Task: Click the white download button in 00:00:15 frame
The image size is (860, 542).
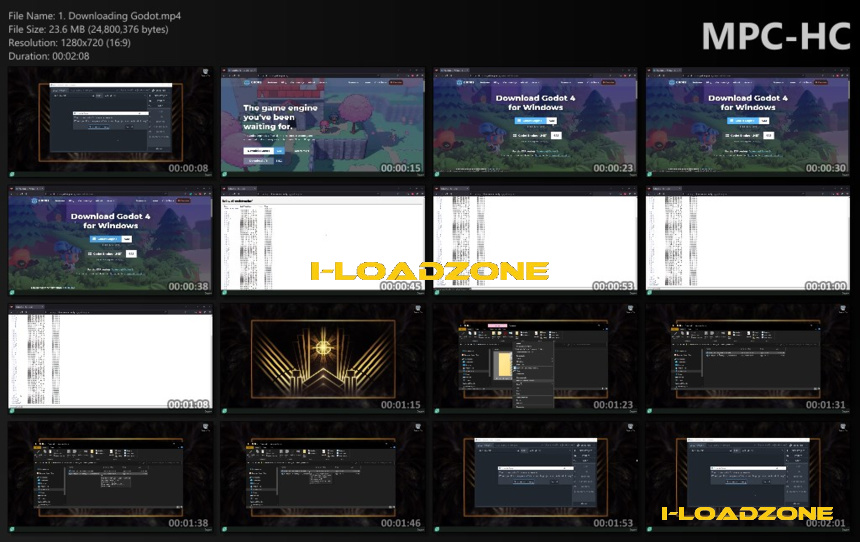Action: coord(258,150)
